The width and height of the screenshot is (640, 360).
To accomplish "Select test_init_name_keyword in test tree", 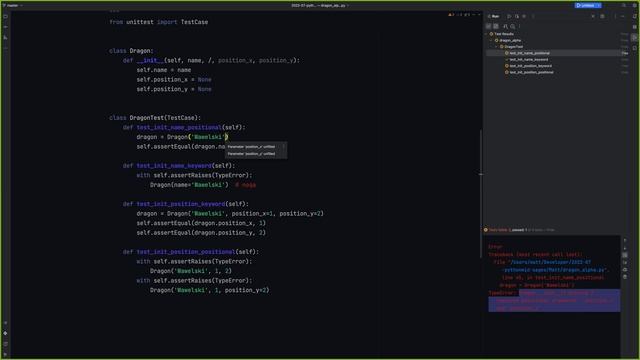I will click(x=529, y=60).
